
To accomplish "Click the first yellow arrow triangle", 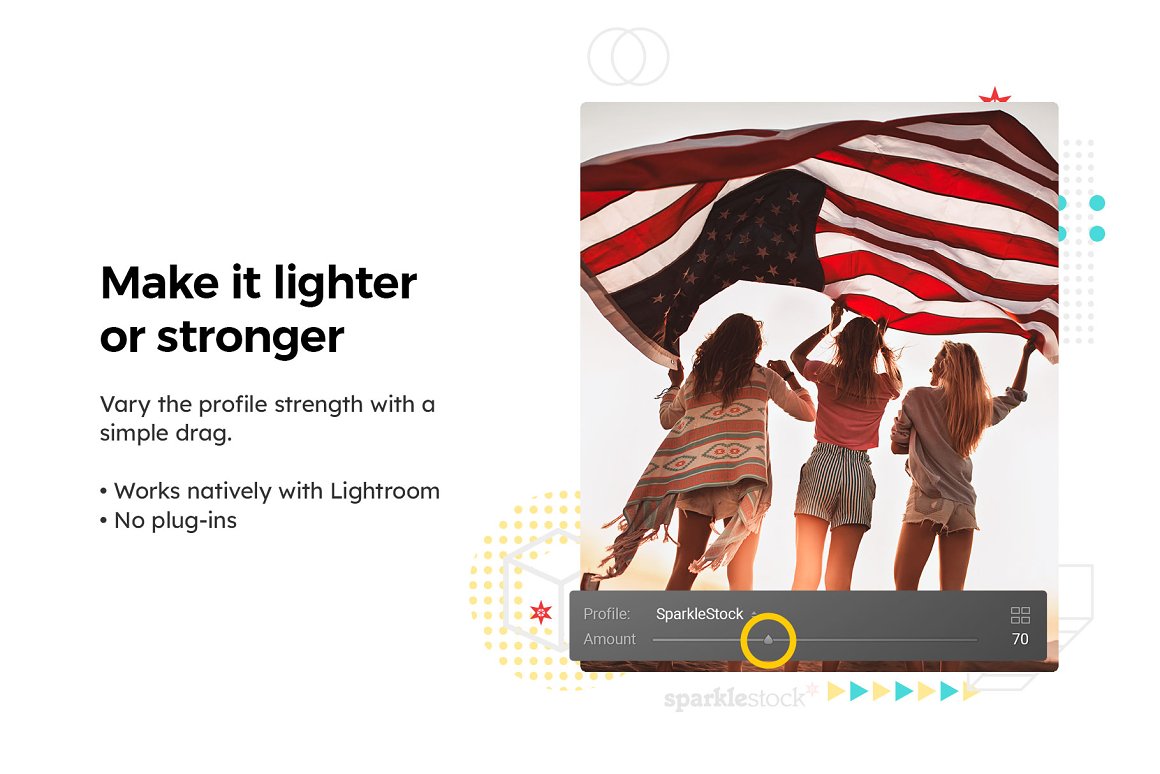I will [x=836, y=691].
